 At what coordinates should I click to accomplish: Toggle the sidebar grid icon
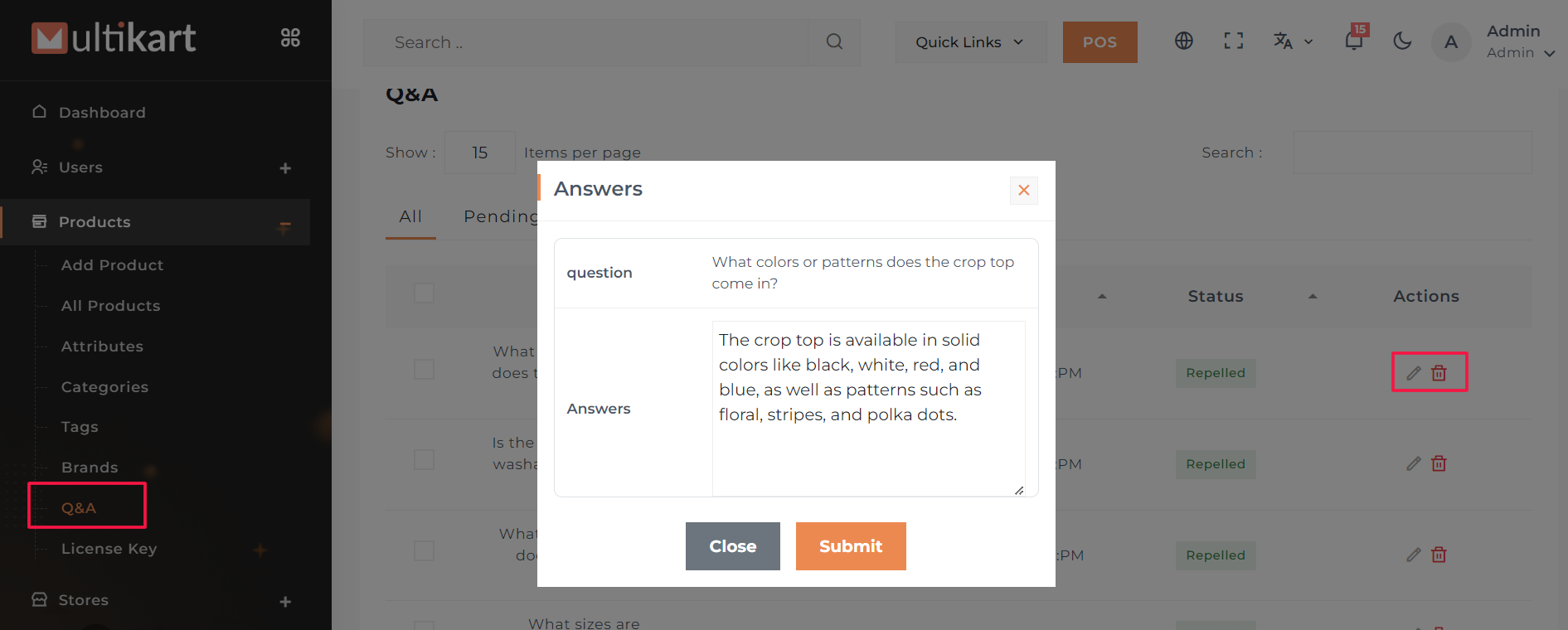(290, 38)
